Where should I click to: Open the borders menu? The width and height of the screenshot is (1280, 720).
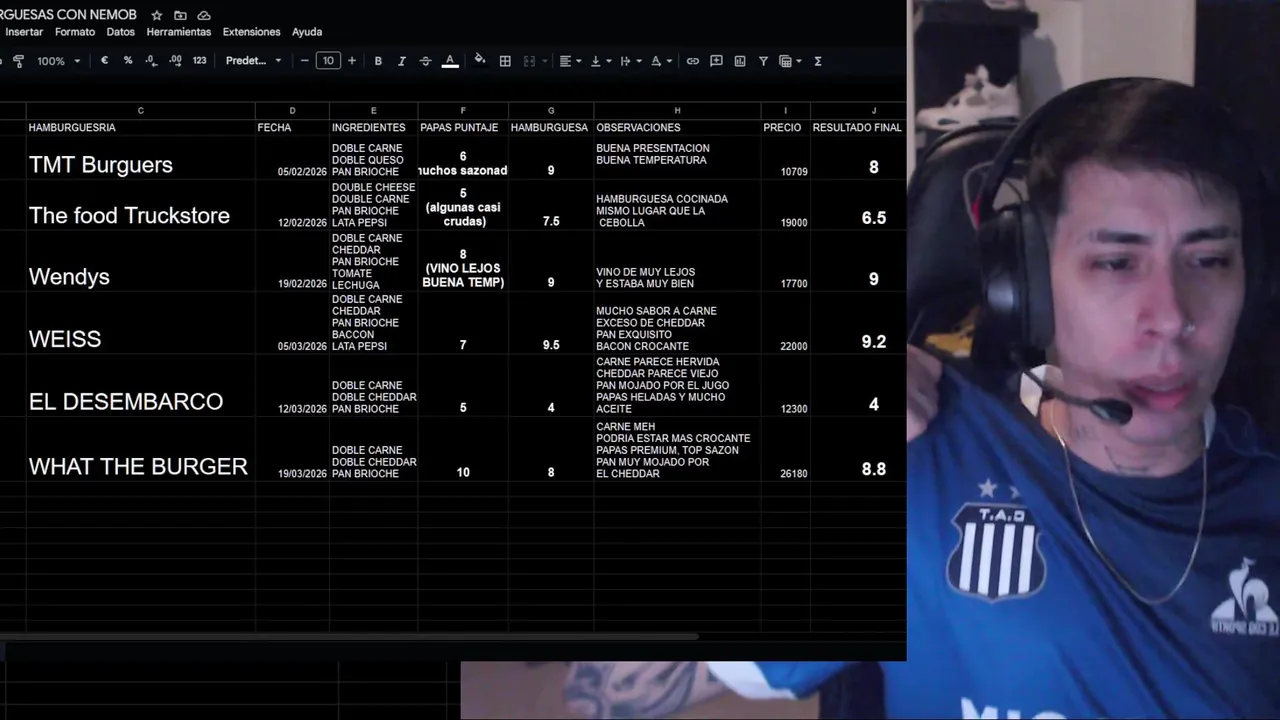coord(505,61)
